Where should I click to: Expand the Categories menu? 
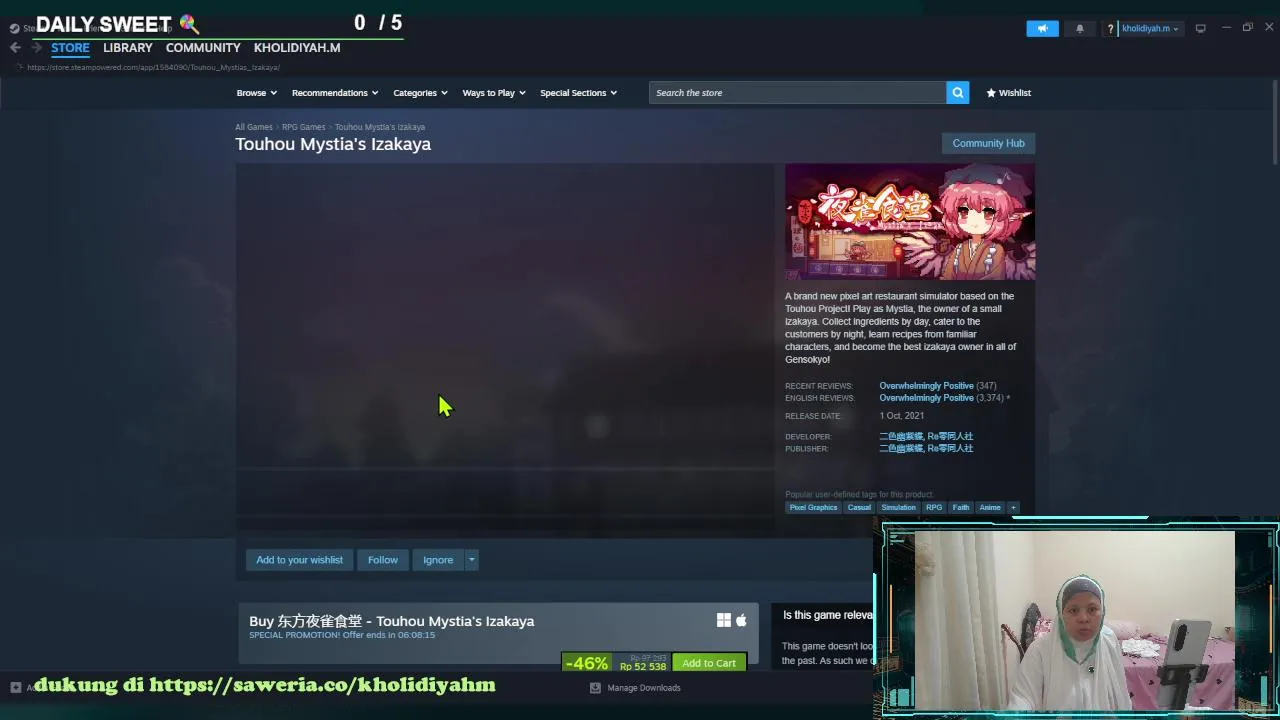pyautogui.click(x=420, y=93)
